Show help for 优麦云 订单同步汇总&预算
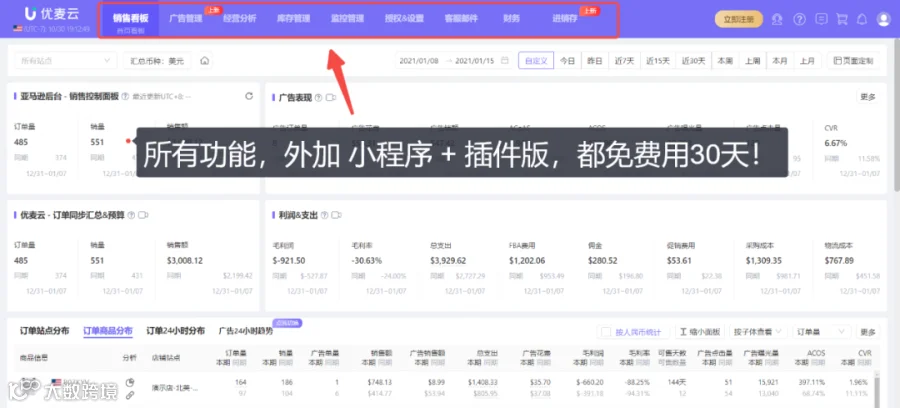 click(131, 215)
